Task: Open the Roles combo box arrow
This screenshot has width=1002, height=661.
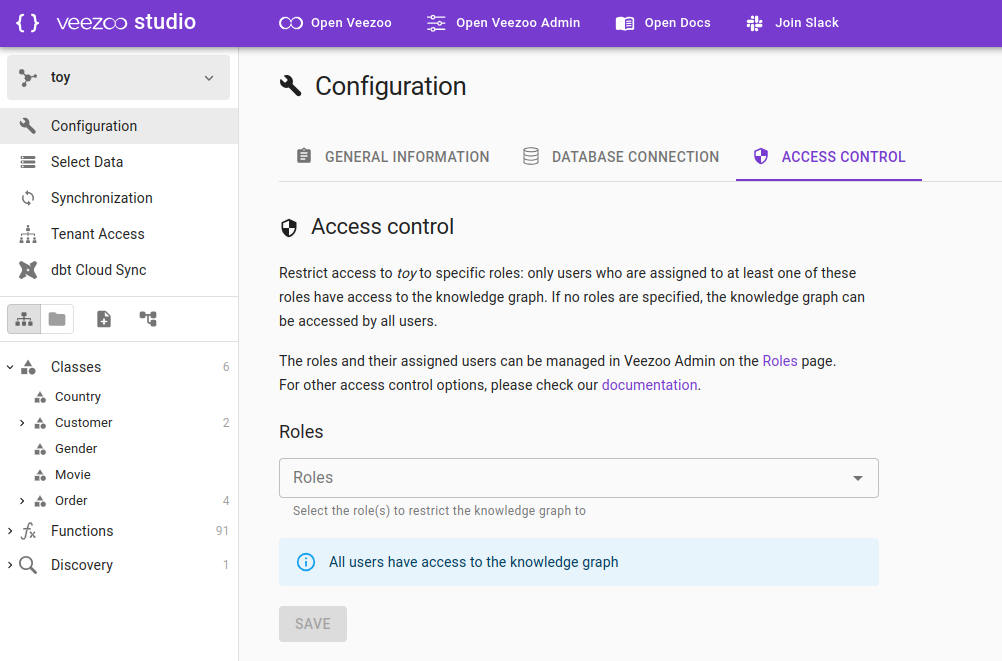Action: coord(858,478)
